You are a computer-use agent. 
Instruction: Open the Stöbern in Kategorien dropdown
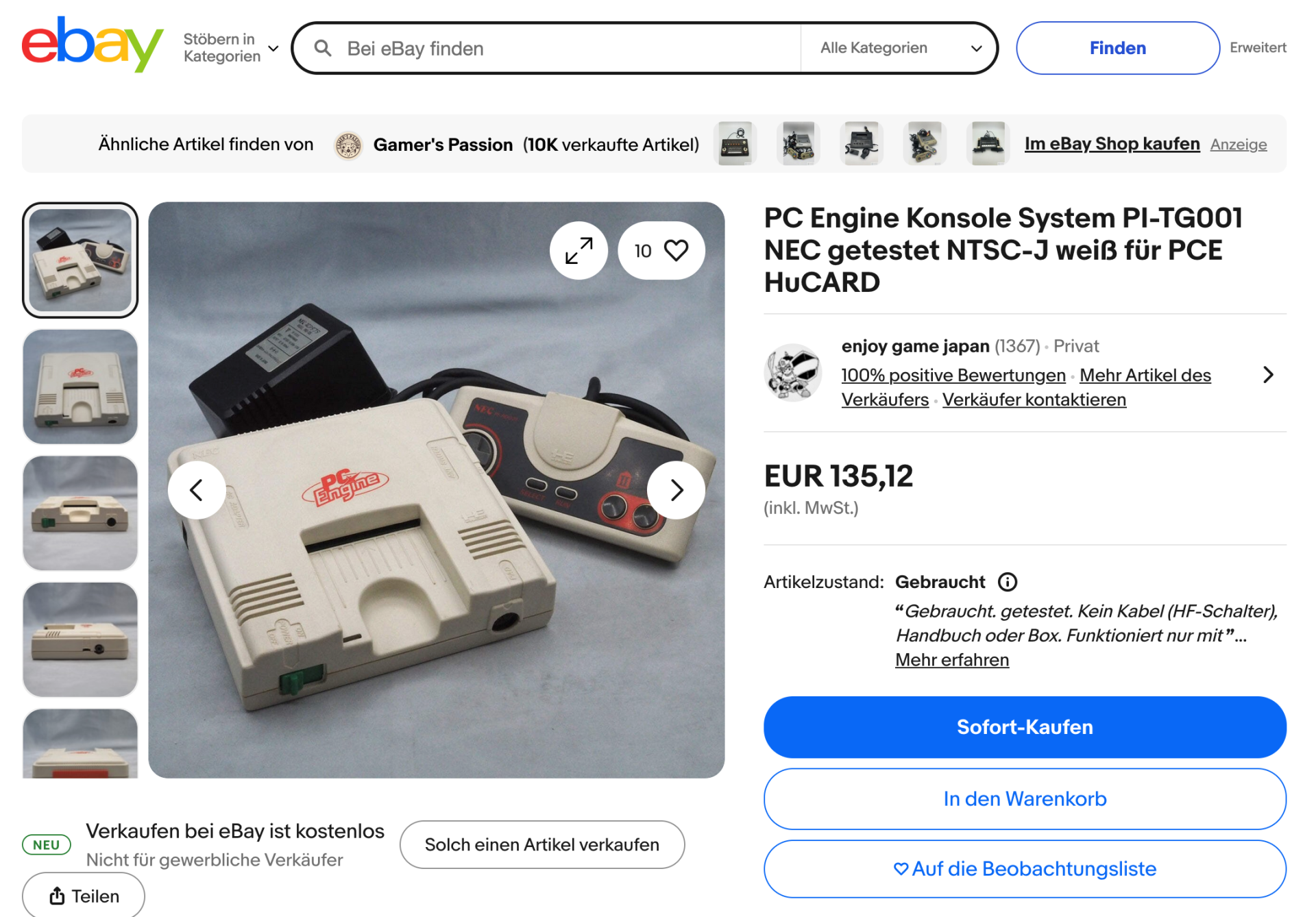point(231,48)
